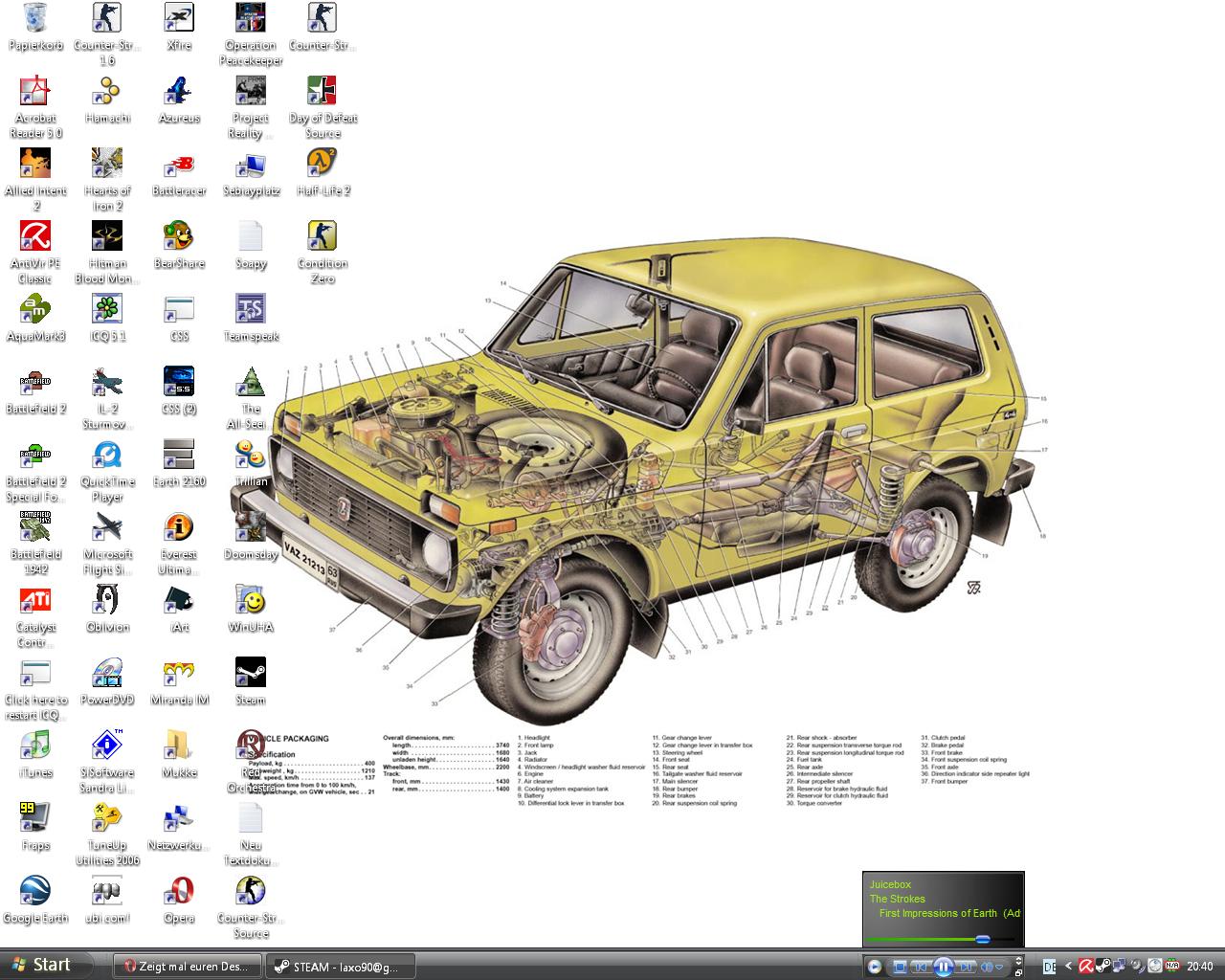
Task: Open AntiVir PE Classic icon
Action: 35,253
